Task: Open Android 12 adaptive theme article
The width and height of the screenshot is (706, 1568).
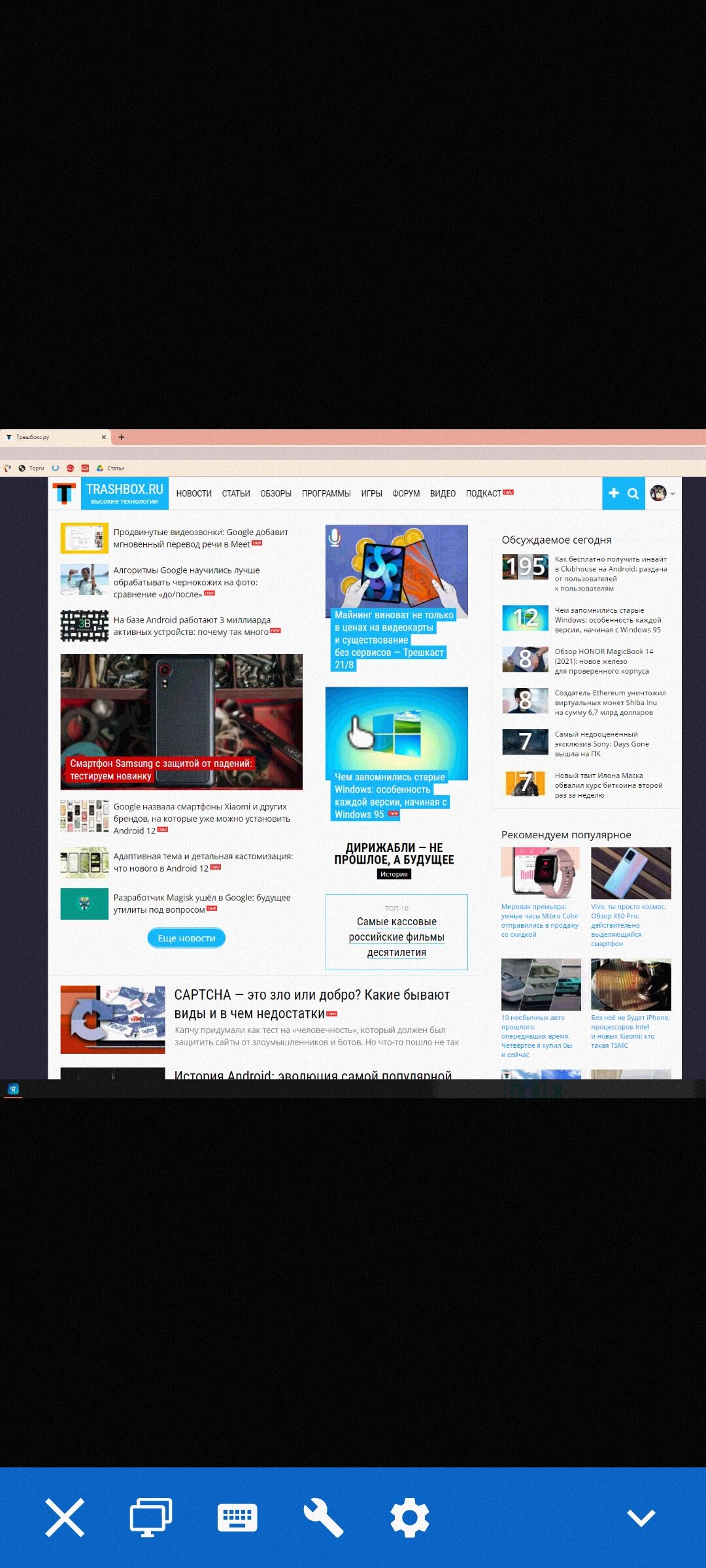Action: pos(203,862)
